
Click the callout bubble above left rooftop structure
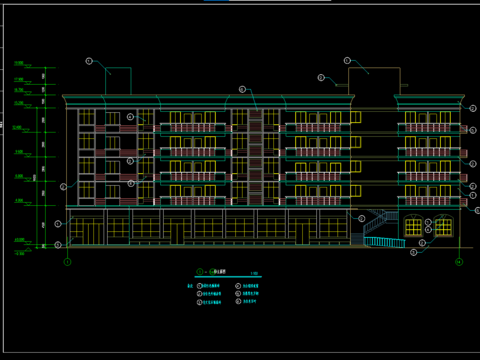click(x=89, y=61)
